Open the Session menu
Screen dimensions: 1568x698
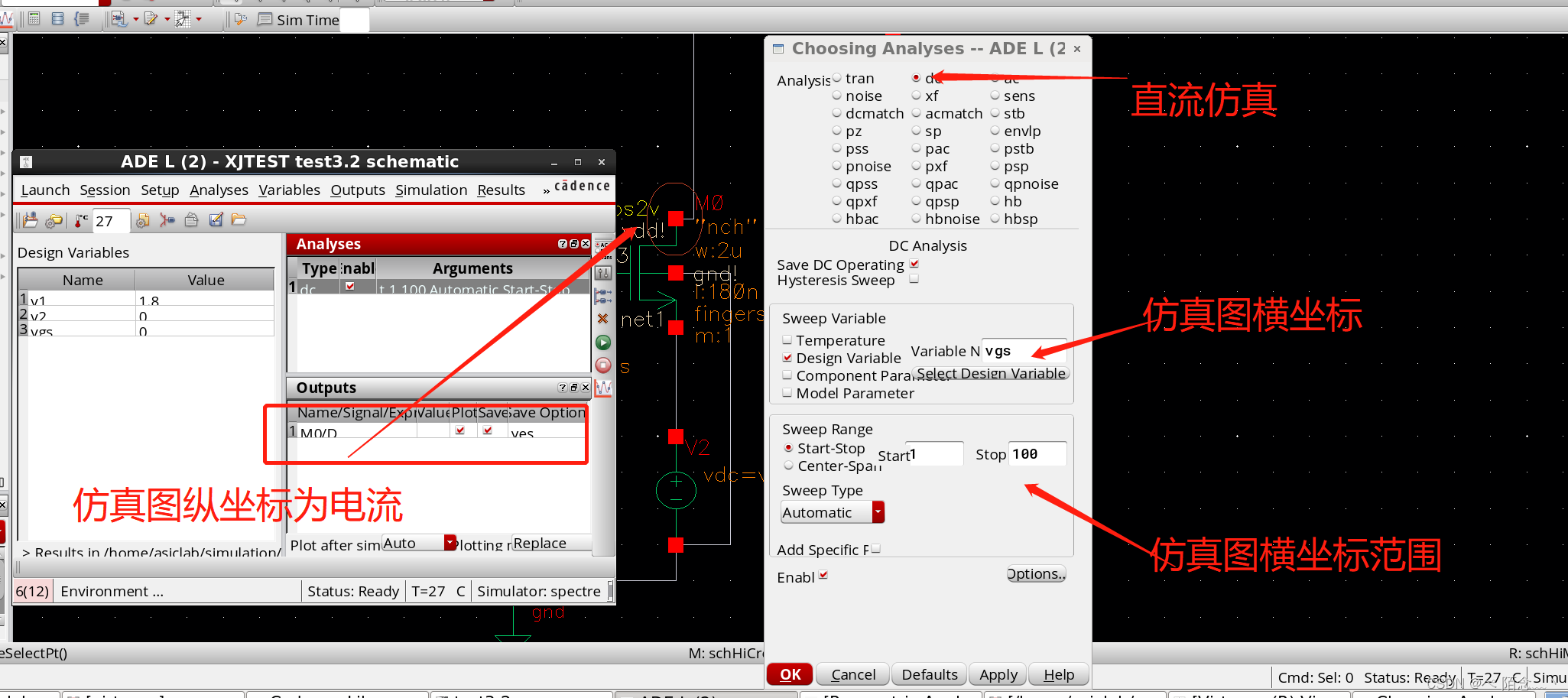[x=105, y=190]
